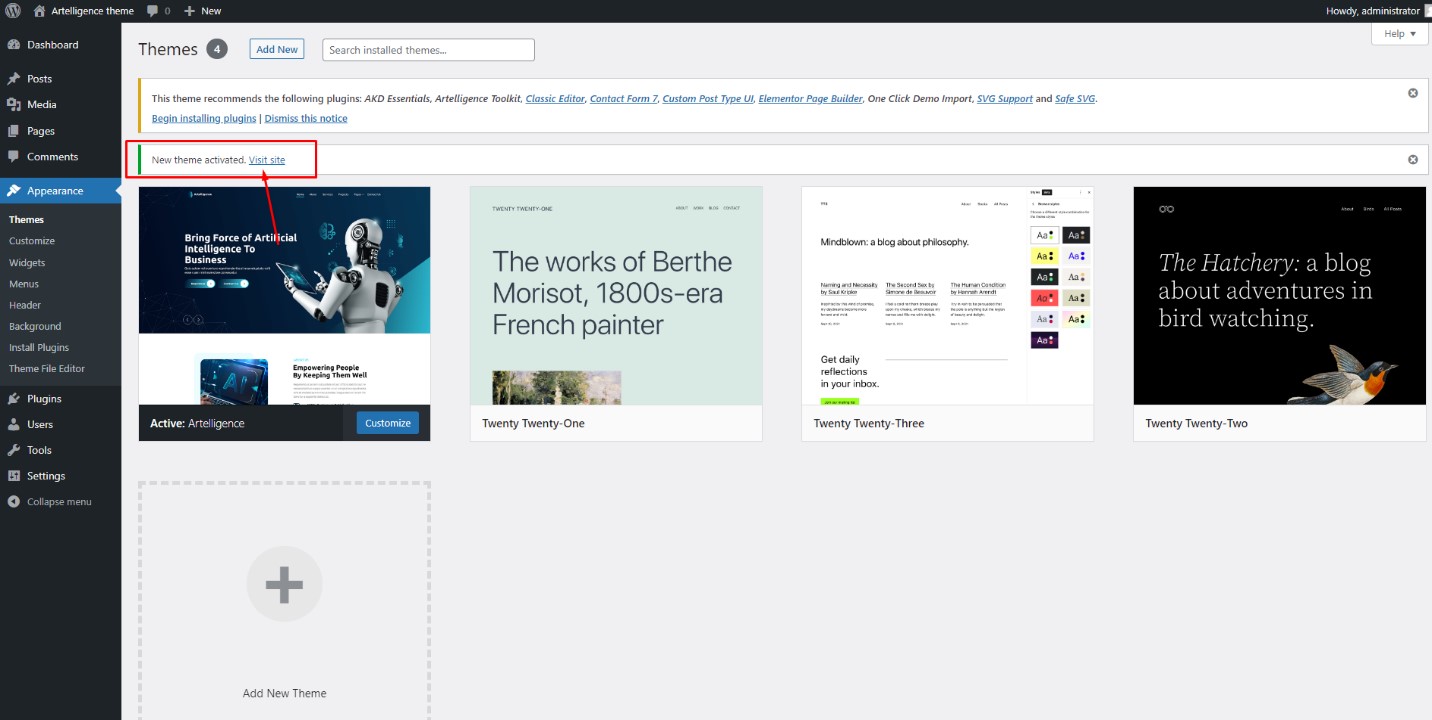The height and width of the screenshot is (720, 1432).
Task: Open the Twenty Twenty-Three theme thumbnail
Action: click(948, 296)
